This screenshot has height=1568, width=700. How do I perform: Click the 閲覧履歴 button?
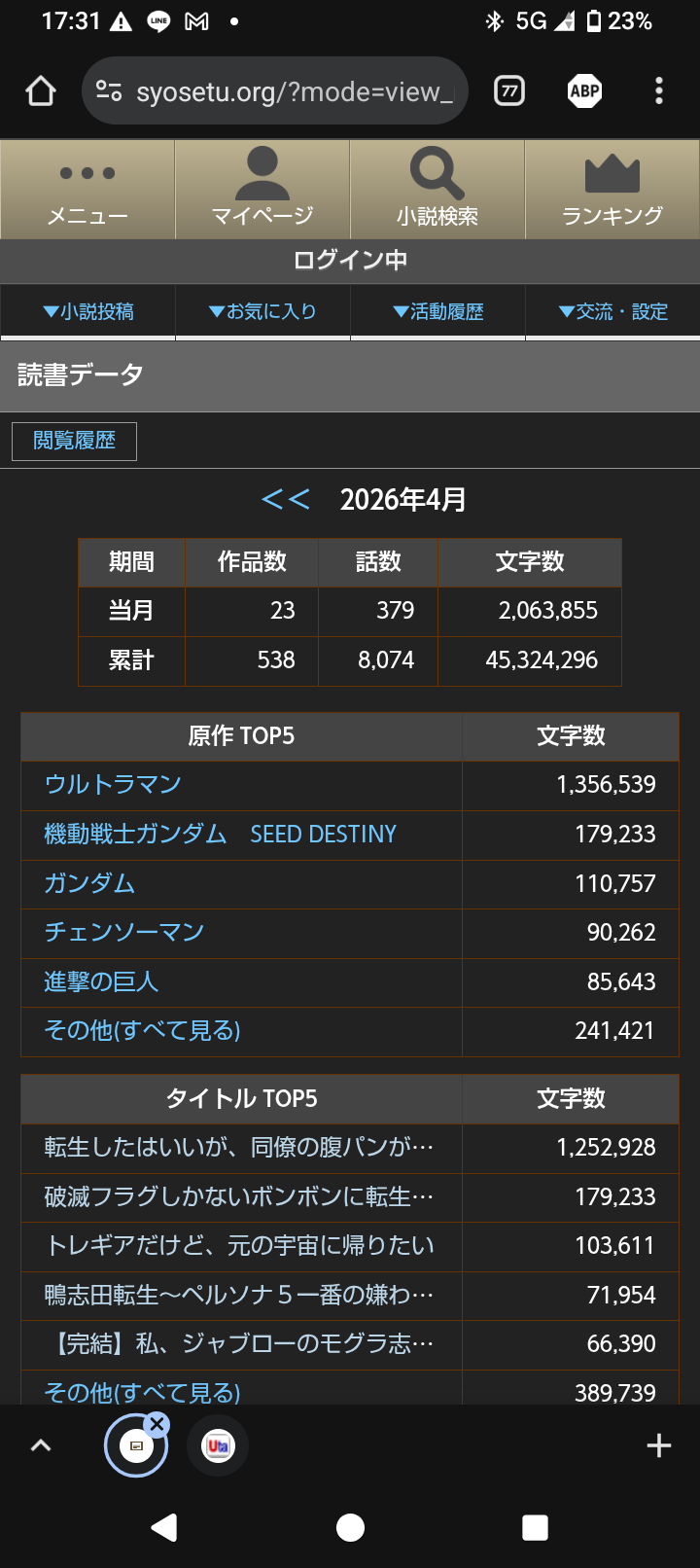[74, 441]
